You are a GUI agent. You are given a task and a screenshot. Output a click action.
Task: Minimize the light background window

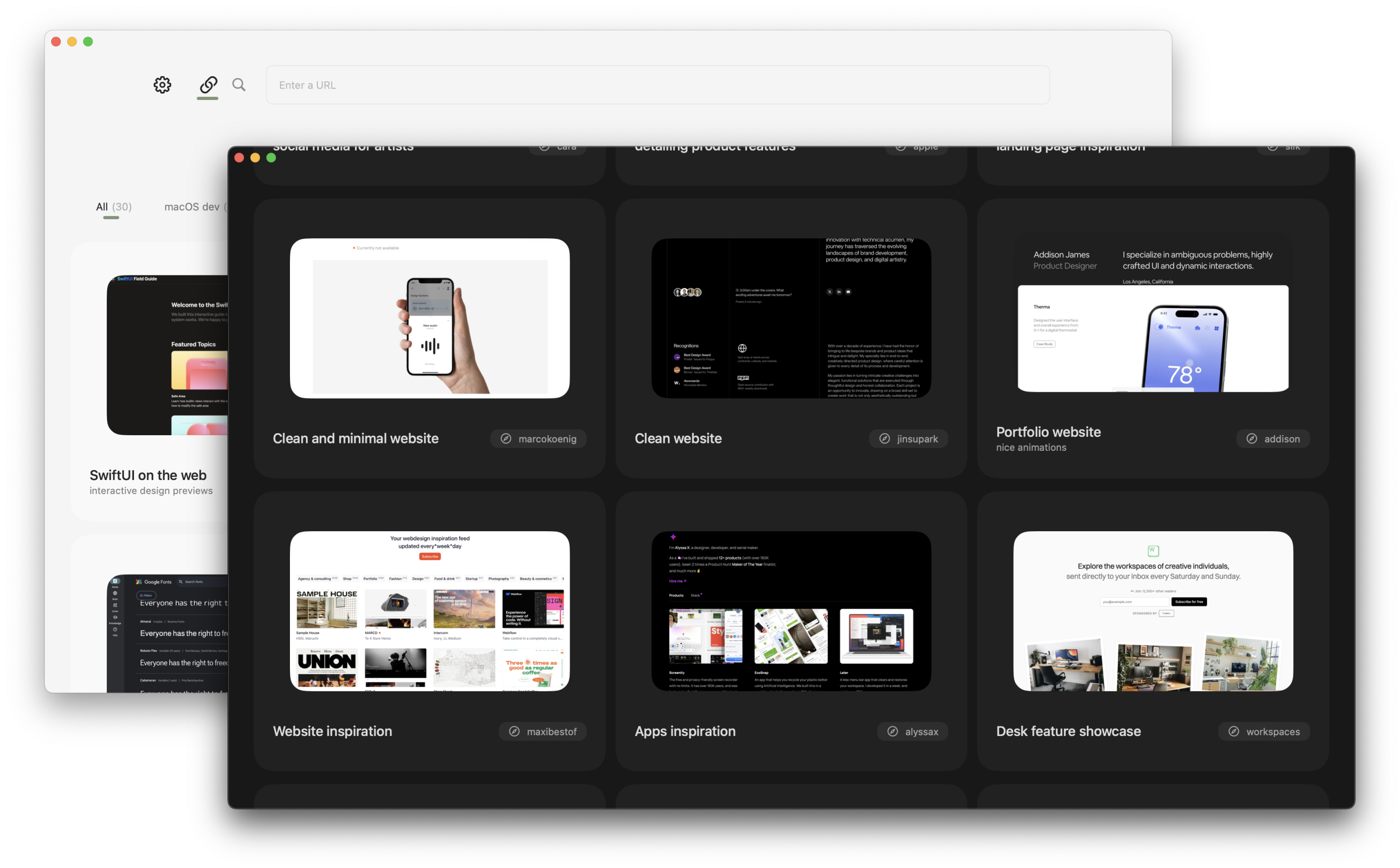click(x=72, y=41)
